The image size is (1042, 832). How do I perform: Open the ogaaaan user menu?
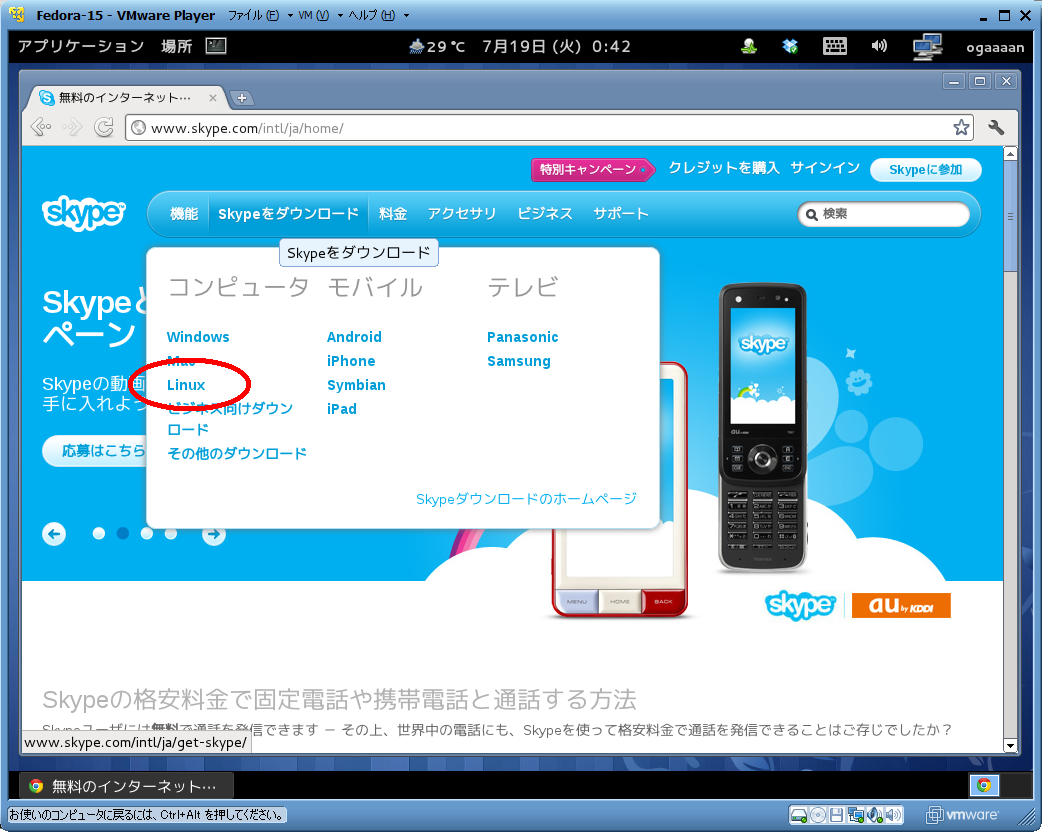click(995, 47)
